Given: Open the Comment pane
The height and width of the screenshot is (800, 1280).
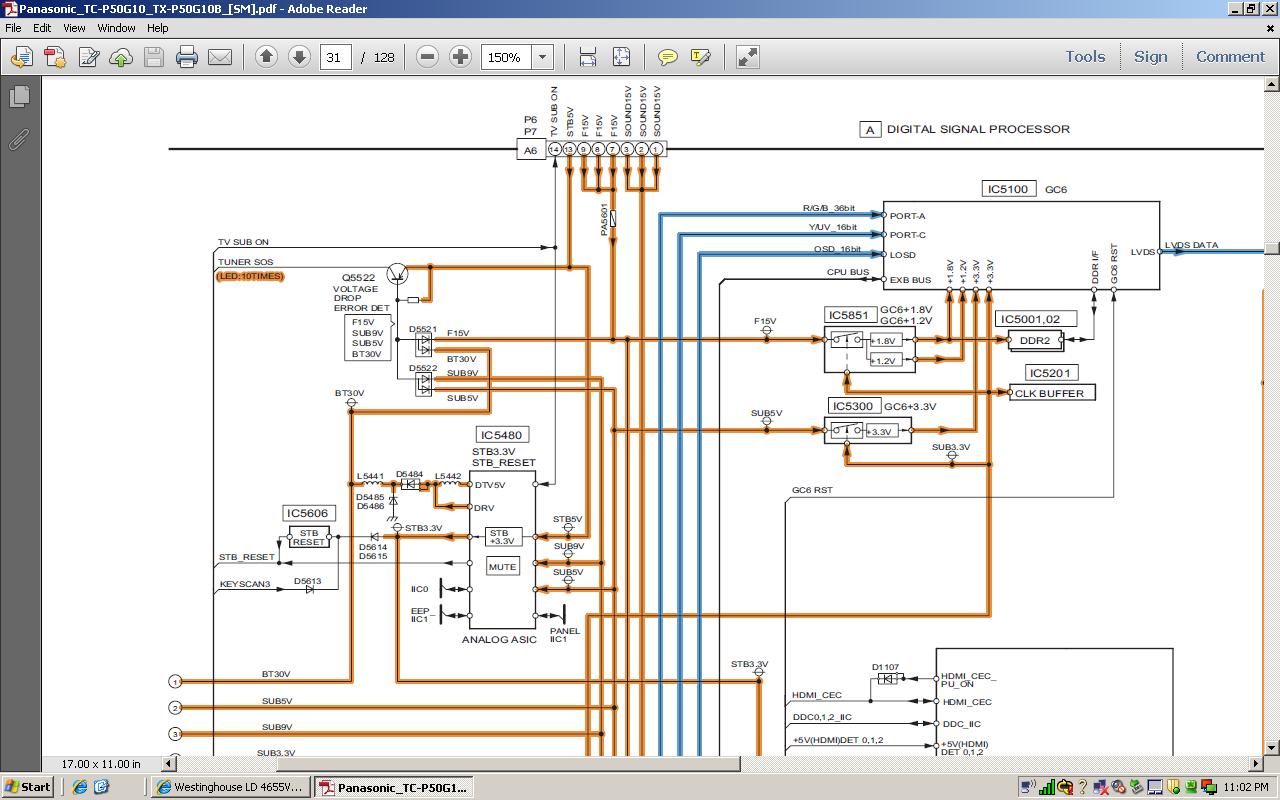Looking at the screenshot, I should click(1230, 57).
